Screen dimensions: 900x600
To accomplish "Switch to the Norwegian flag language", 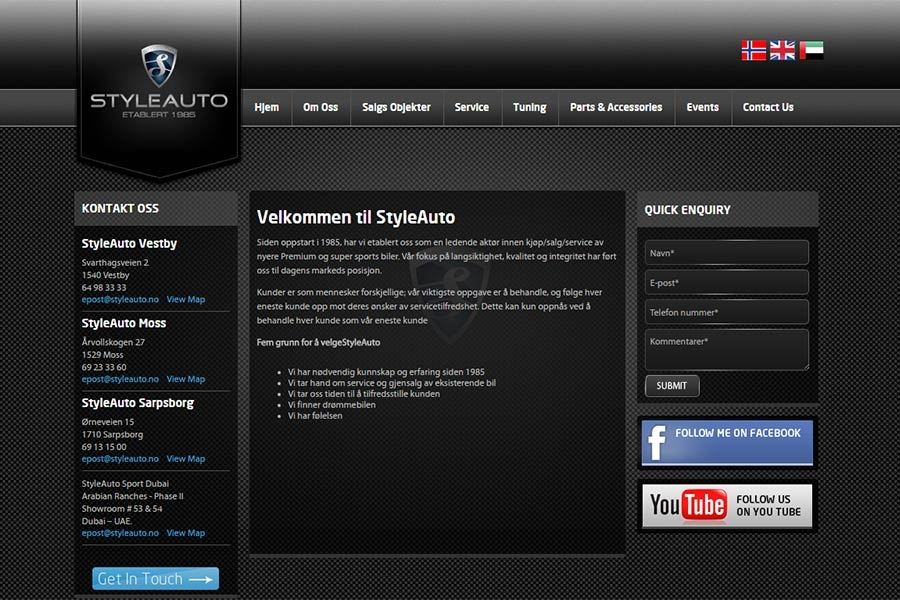I will coord(754,51).
